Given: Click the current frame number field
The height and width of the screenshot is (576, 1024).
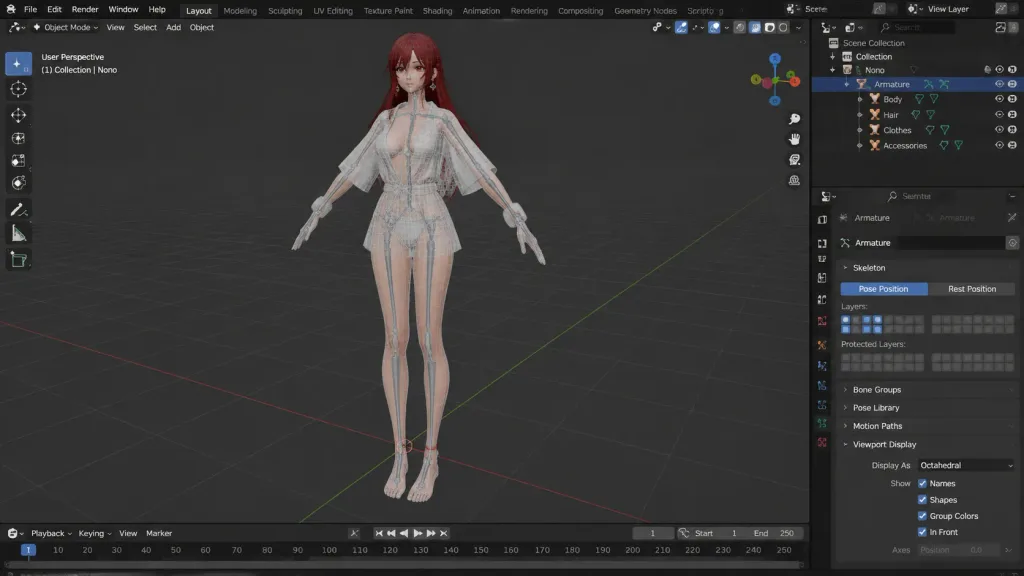Looking at the screenshot, I should 652,534.
